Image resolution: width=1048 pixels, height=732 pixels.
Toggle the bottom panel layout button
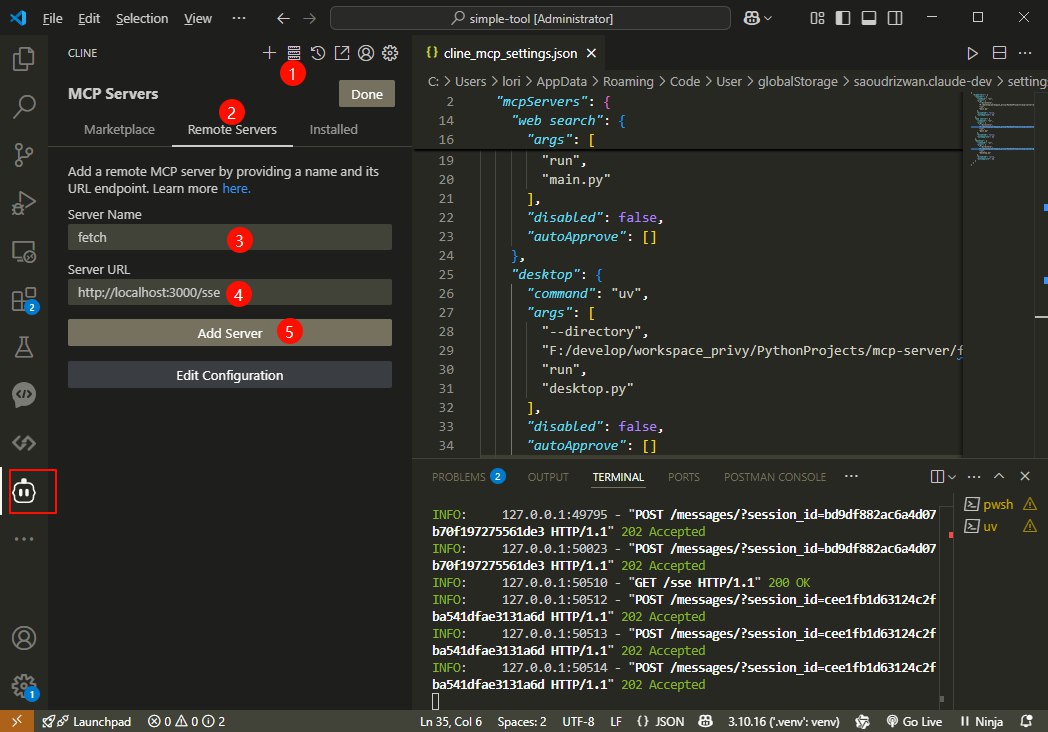tap(868, 18)
